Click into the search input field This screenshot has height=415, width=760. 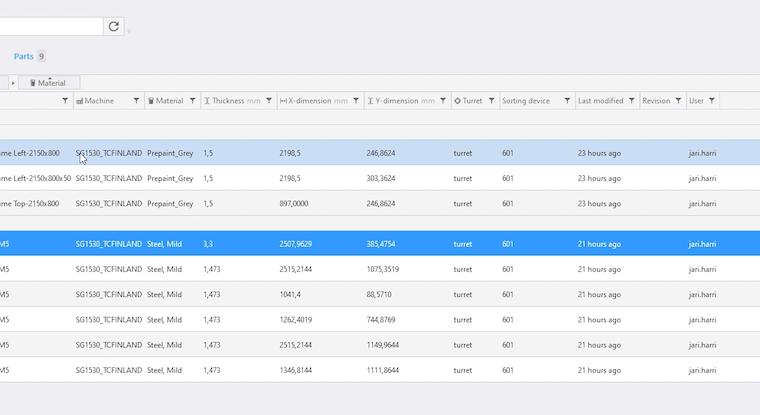point(50,27)
